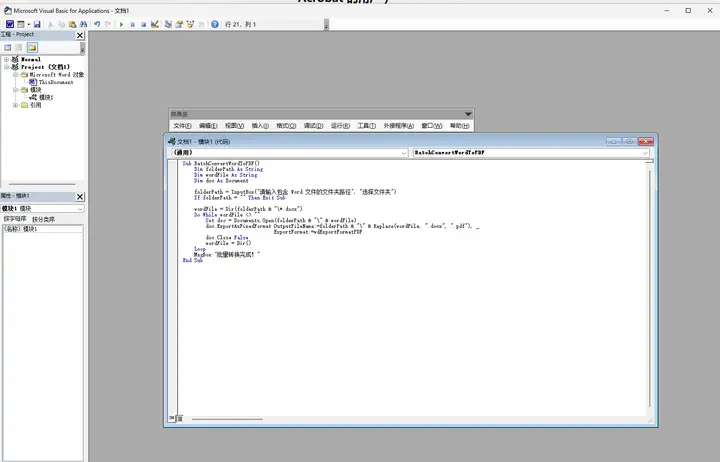Click the code window horizontal scrollbar
The height and width of the screenshot is (462, 720).
pos(227,419)
